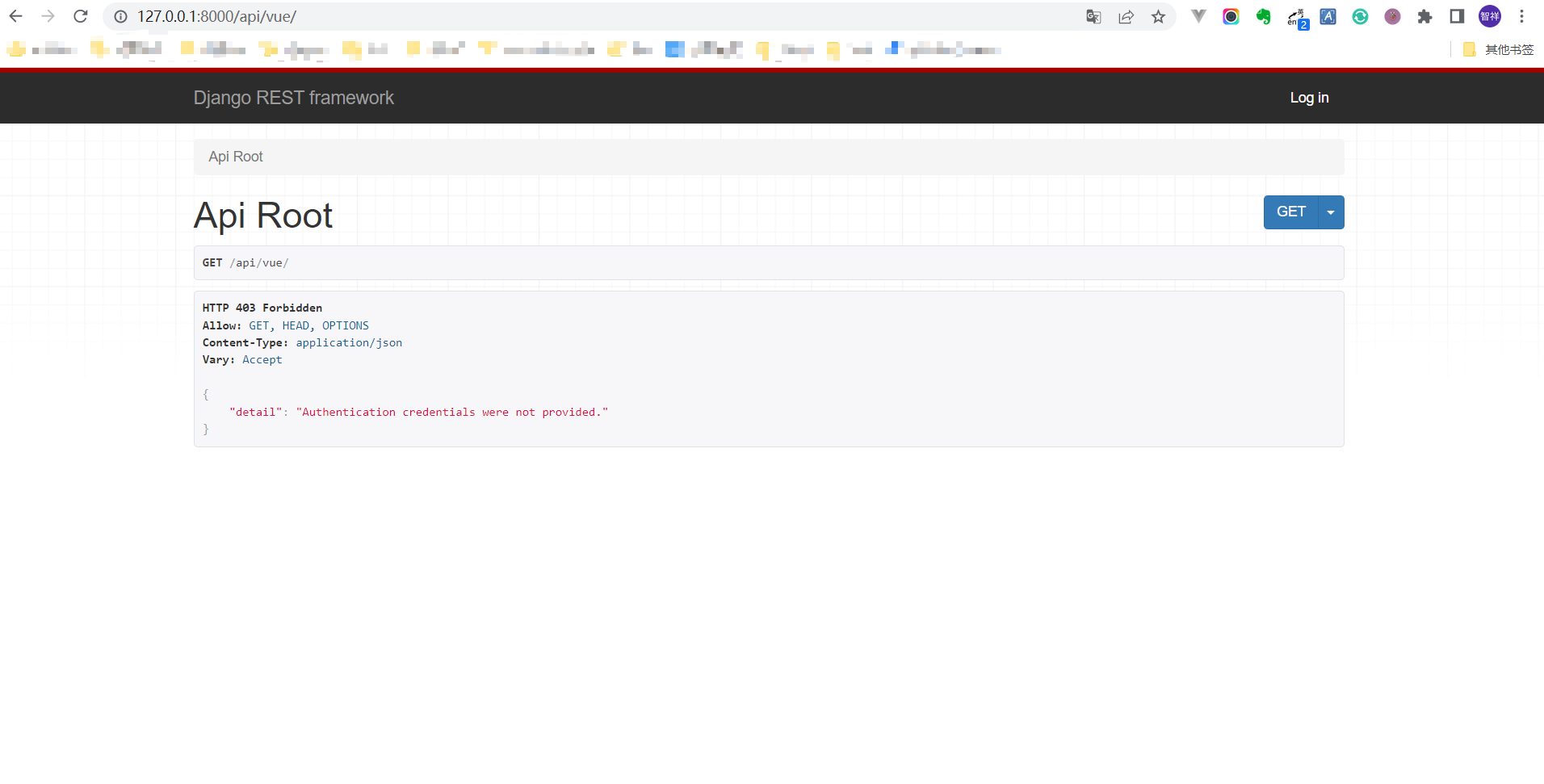Click the Django REST framework brand link

tap(293, 98)
